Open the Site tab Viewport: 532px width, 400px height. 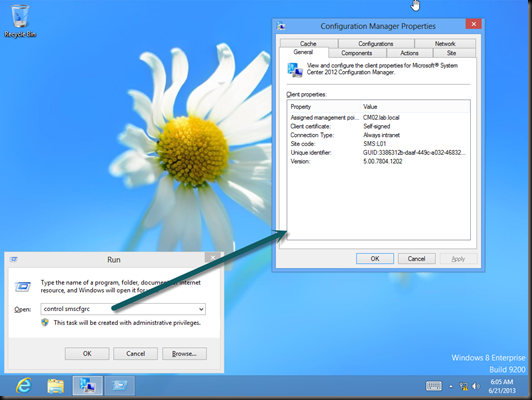452,53
